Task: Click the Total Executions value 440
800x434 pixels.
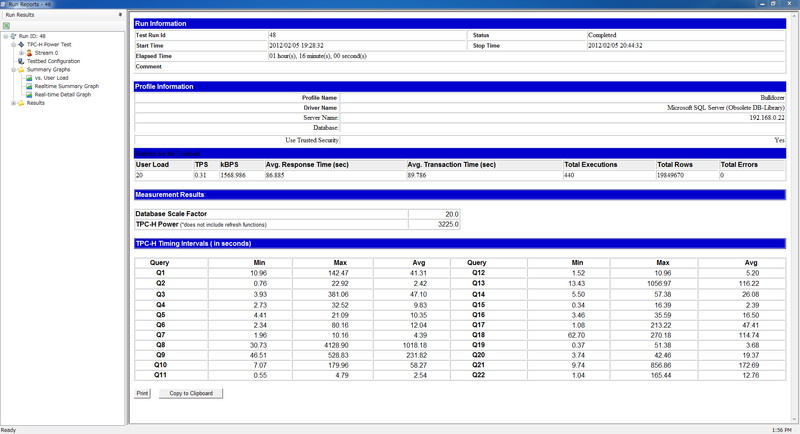Action: (569, 175)
